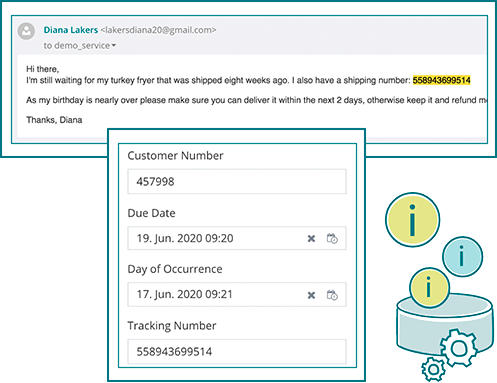Screen dimensions: 497x383
Task: Click the Due Date field
Action: click(x=237, y=238)
